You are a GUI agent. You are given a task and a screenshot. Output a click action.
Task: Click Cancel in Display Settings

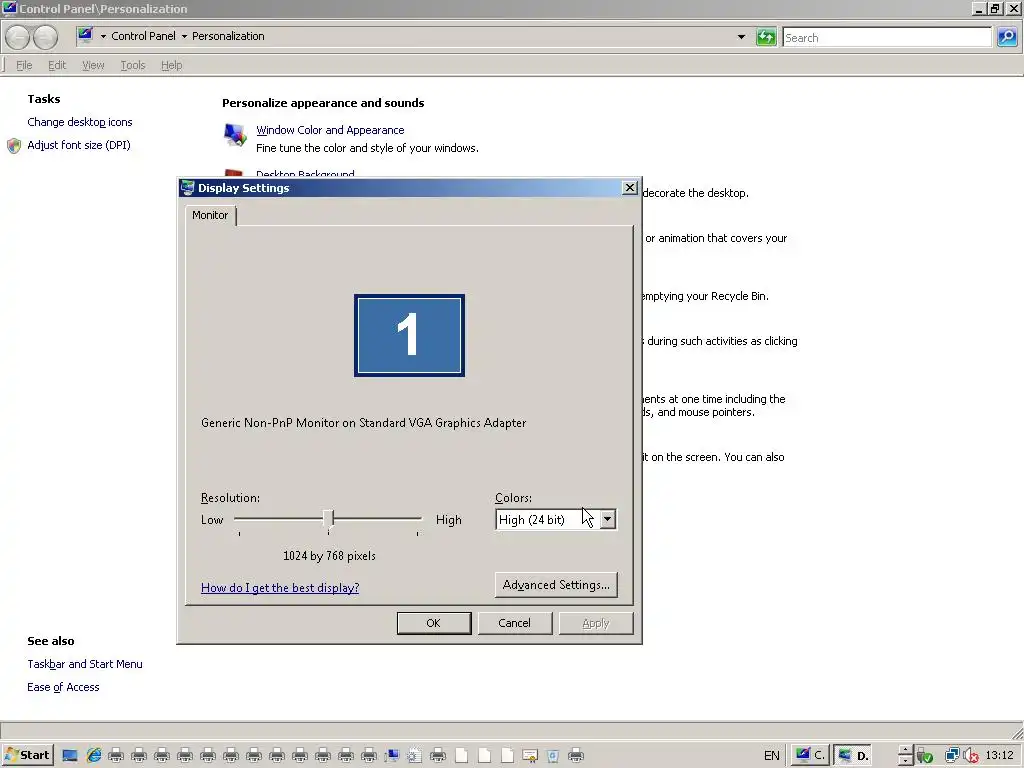coord(515,623)
